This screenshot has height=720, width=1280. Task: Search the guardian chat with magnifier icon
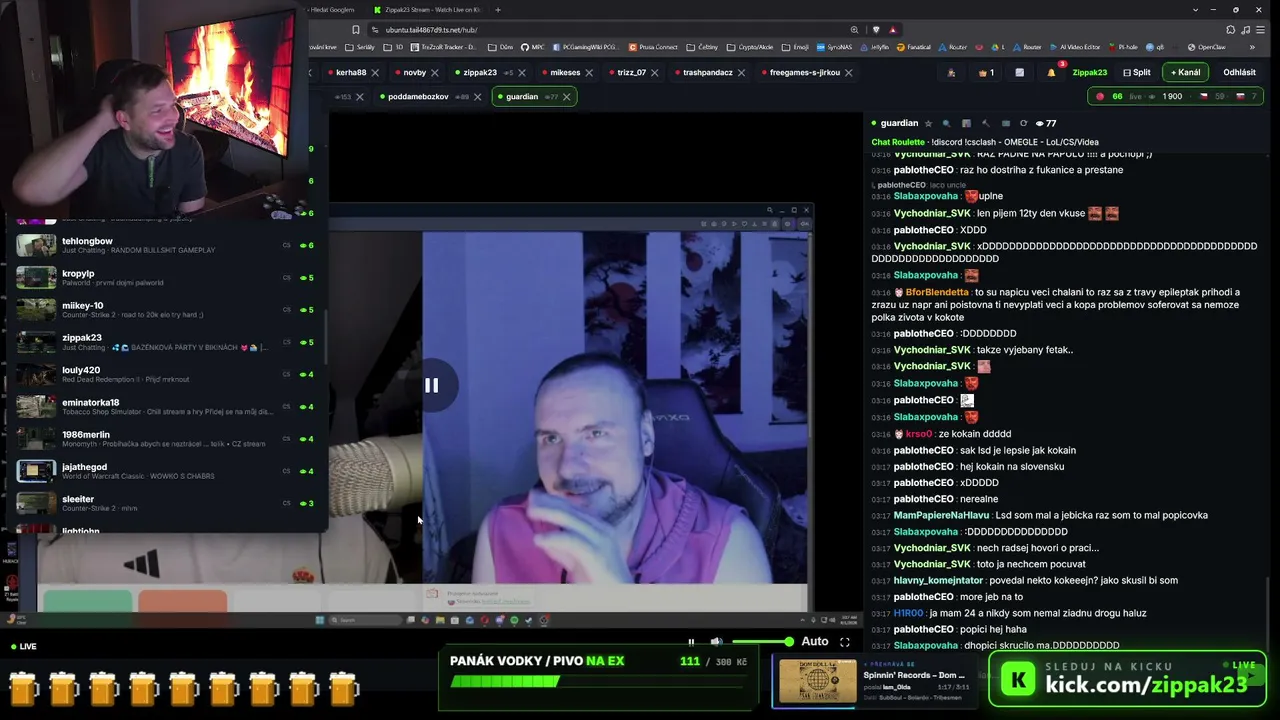[x=946, y=124]
